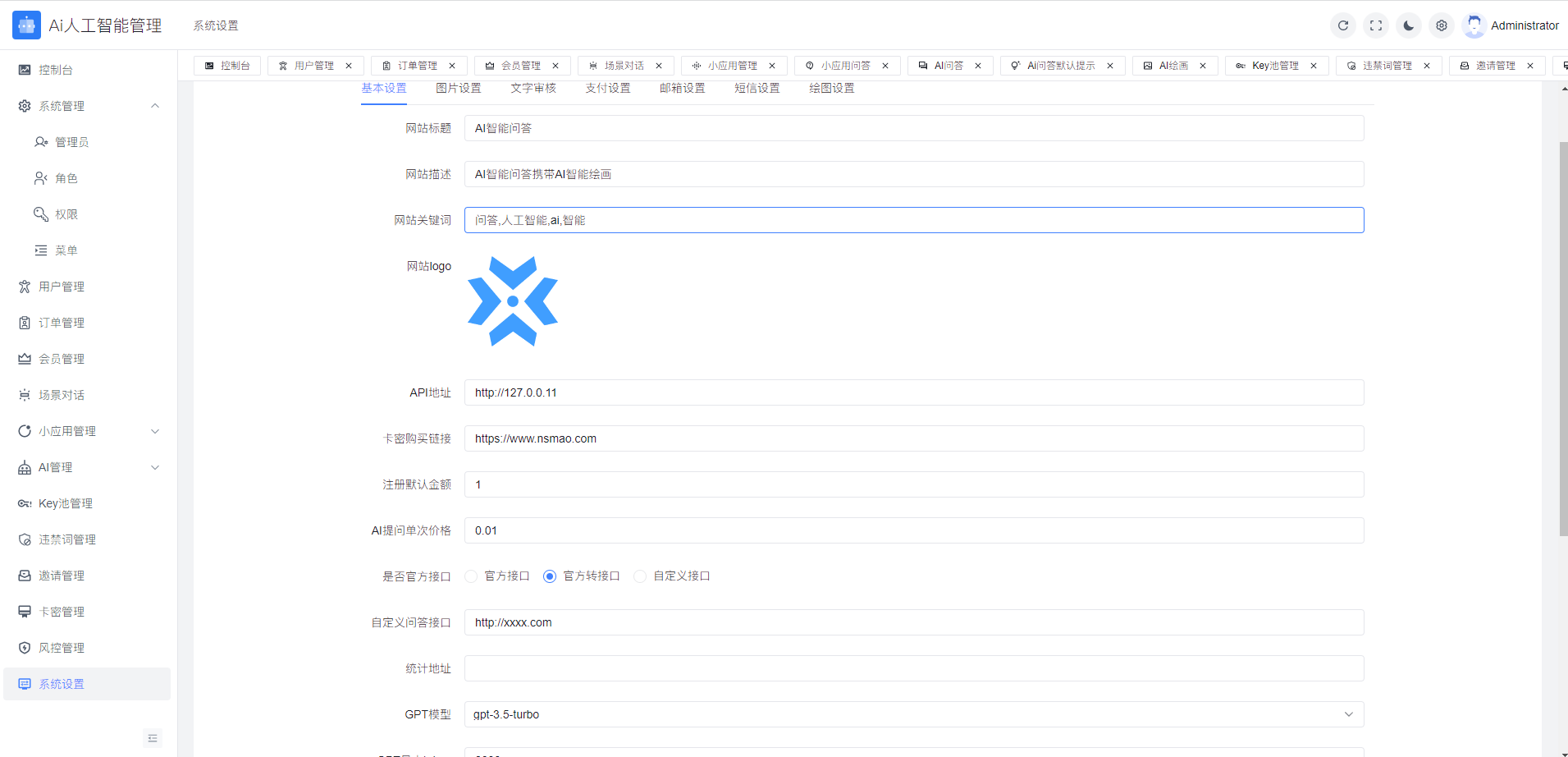This screenshot has height=757, width=1568.
Task: Close the 小应用问答 page tab
Action: tap(885, 66)
